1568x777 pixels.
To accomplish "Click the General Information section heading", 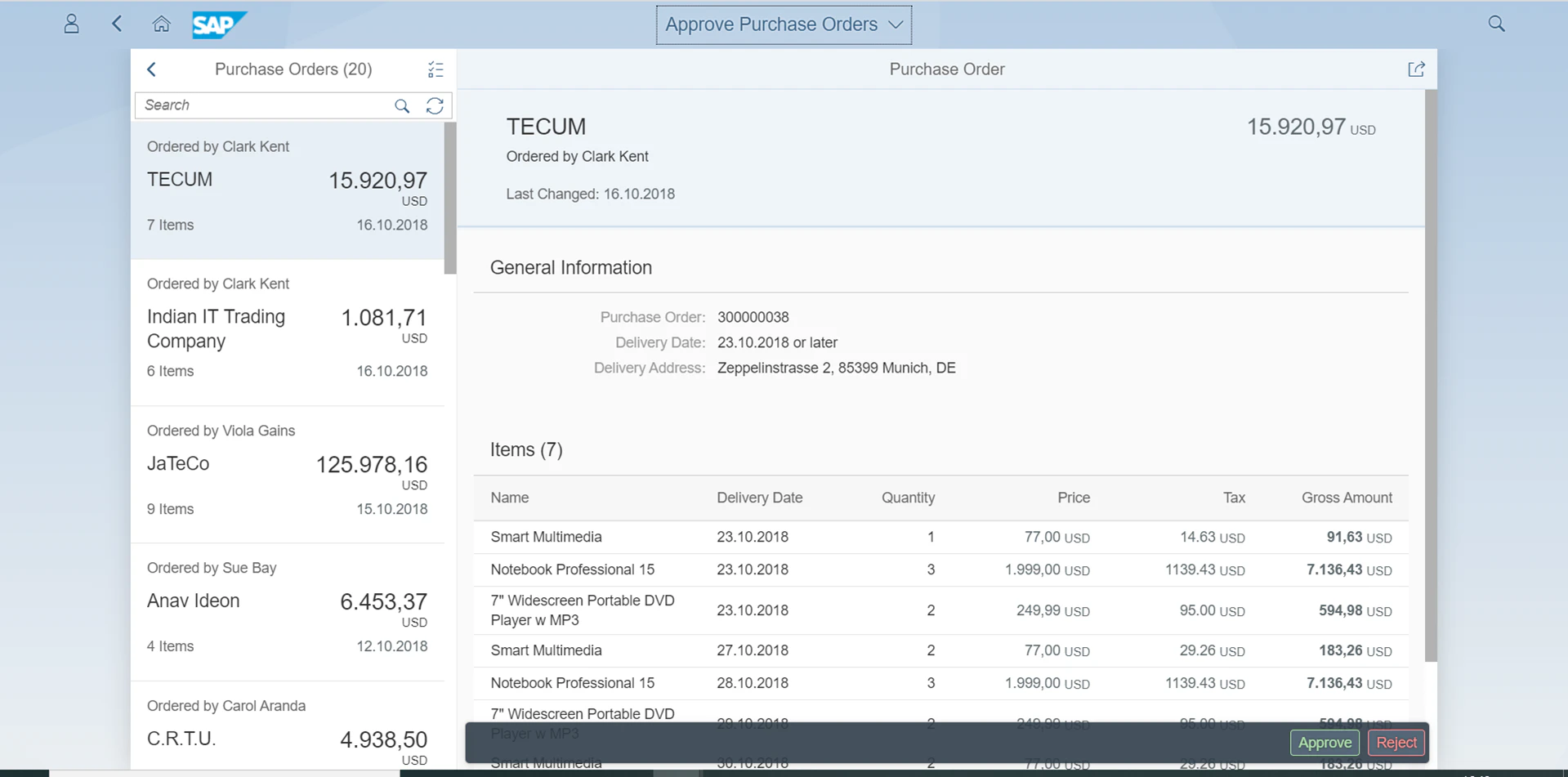I will click(571, 268).
